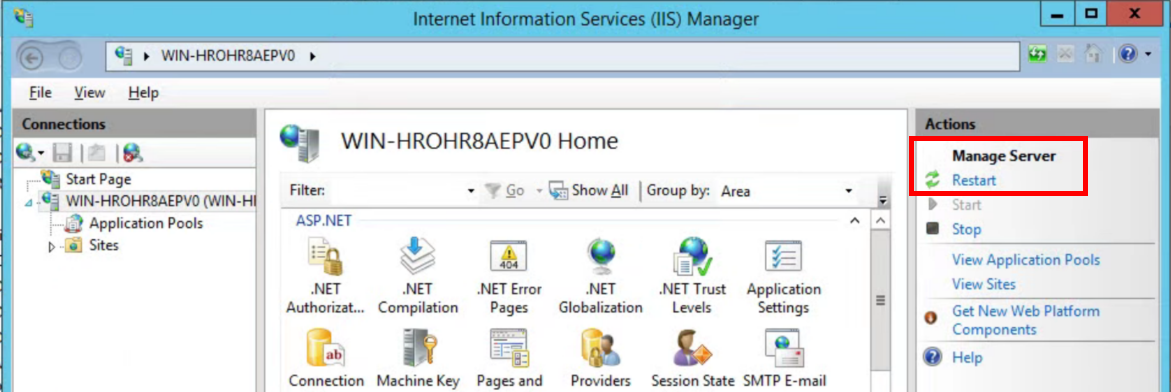The width and height of the screenshot is (1171, 392).
Task: Open .NET Authorization Rules feature
Action: point(325,277)
